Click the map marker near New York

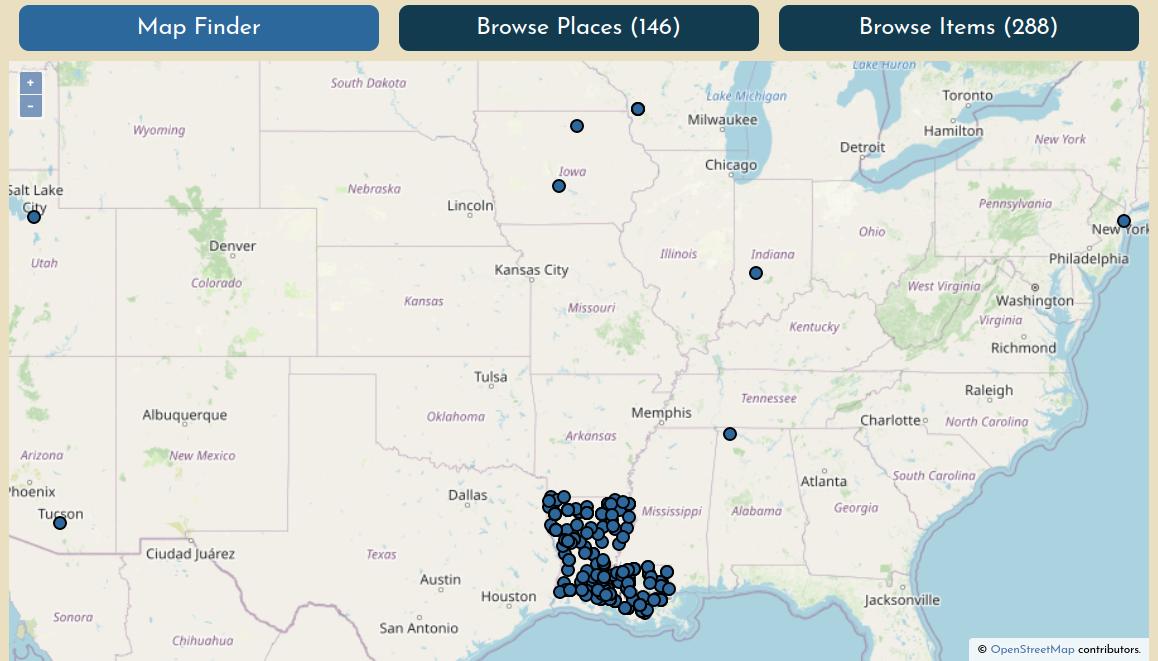click(x=1124, y=221)
